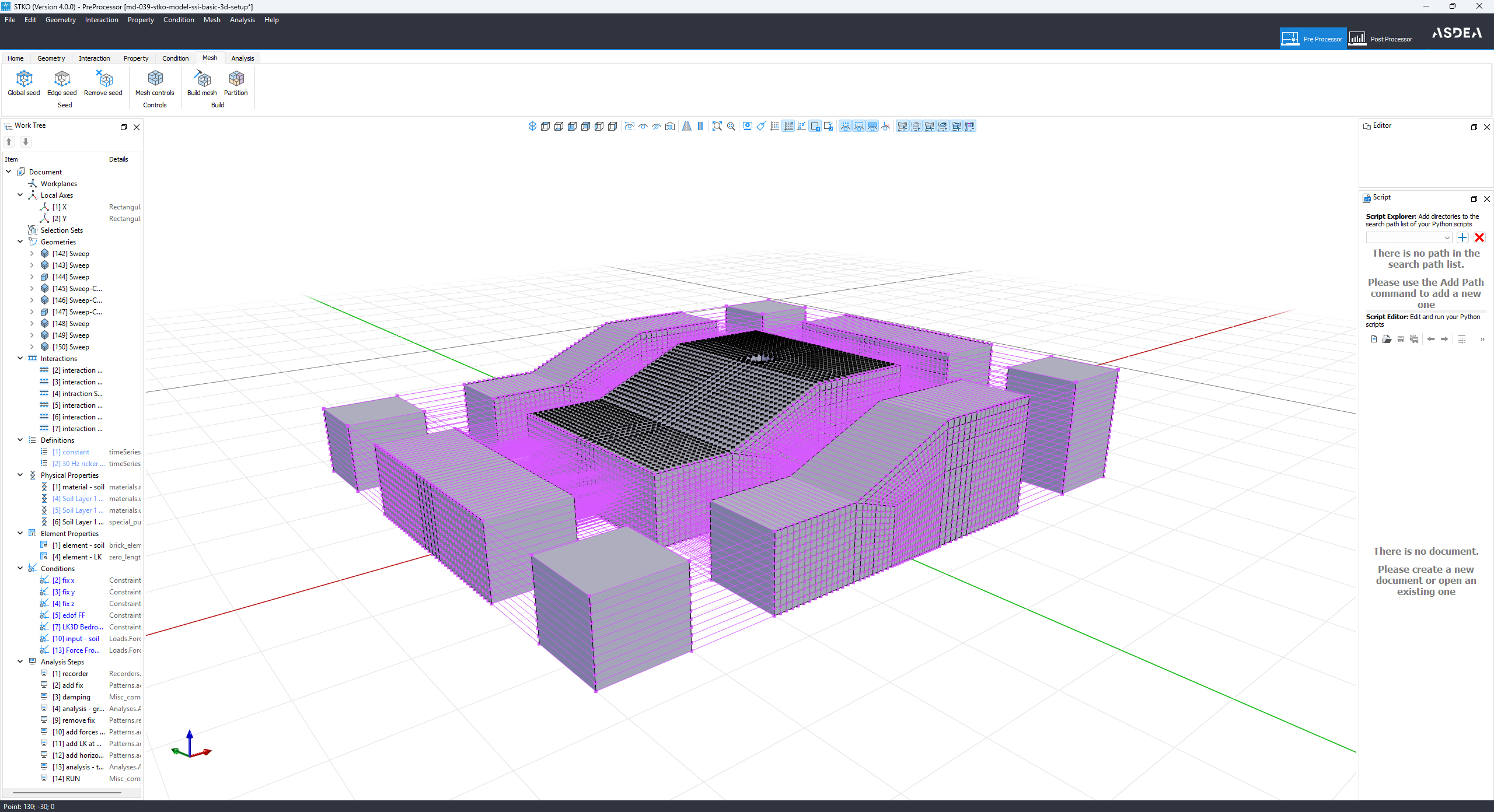Open Mesh controls
Viewport: 1494px width, 812px height.
(155, 83)
